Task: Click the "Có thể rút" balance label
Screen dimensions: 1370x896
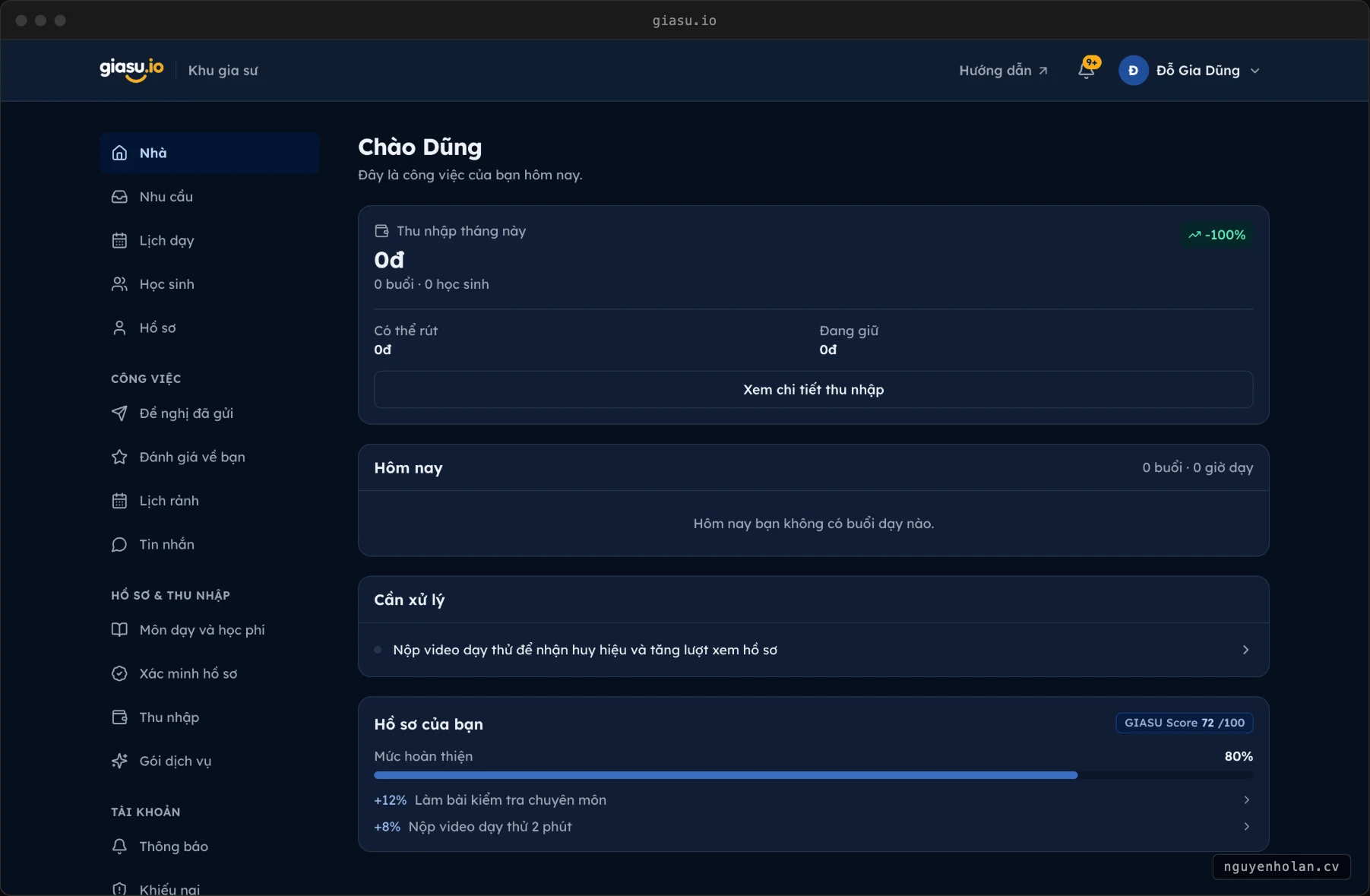Action: 406,331
